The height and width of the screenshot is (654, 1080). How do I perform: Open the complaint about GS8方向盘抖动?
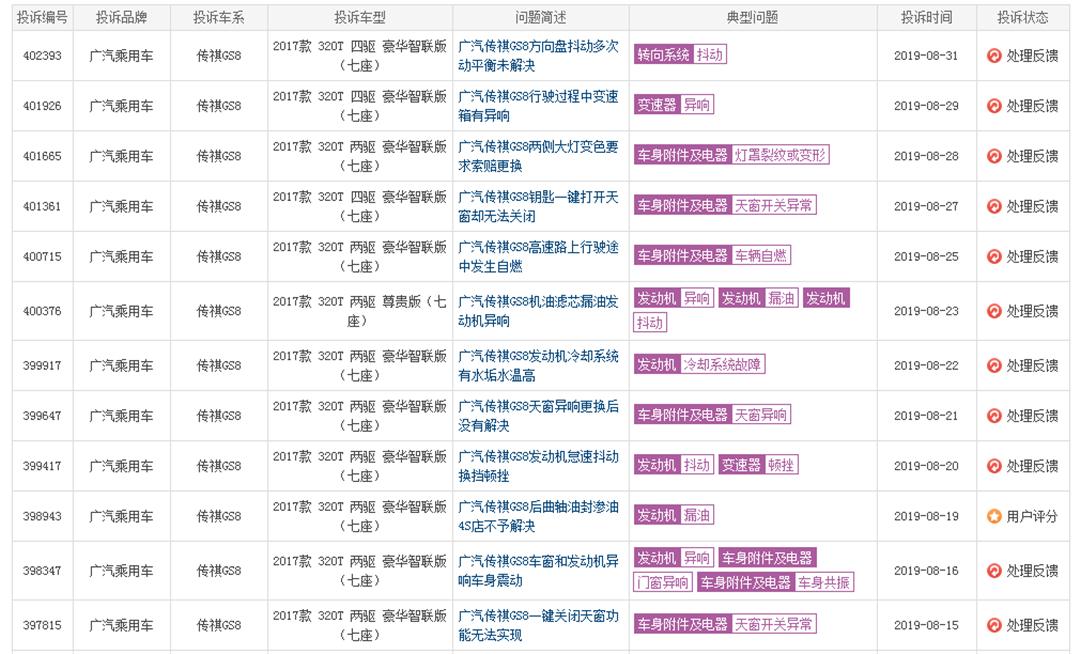coord(538,56)
